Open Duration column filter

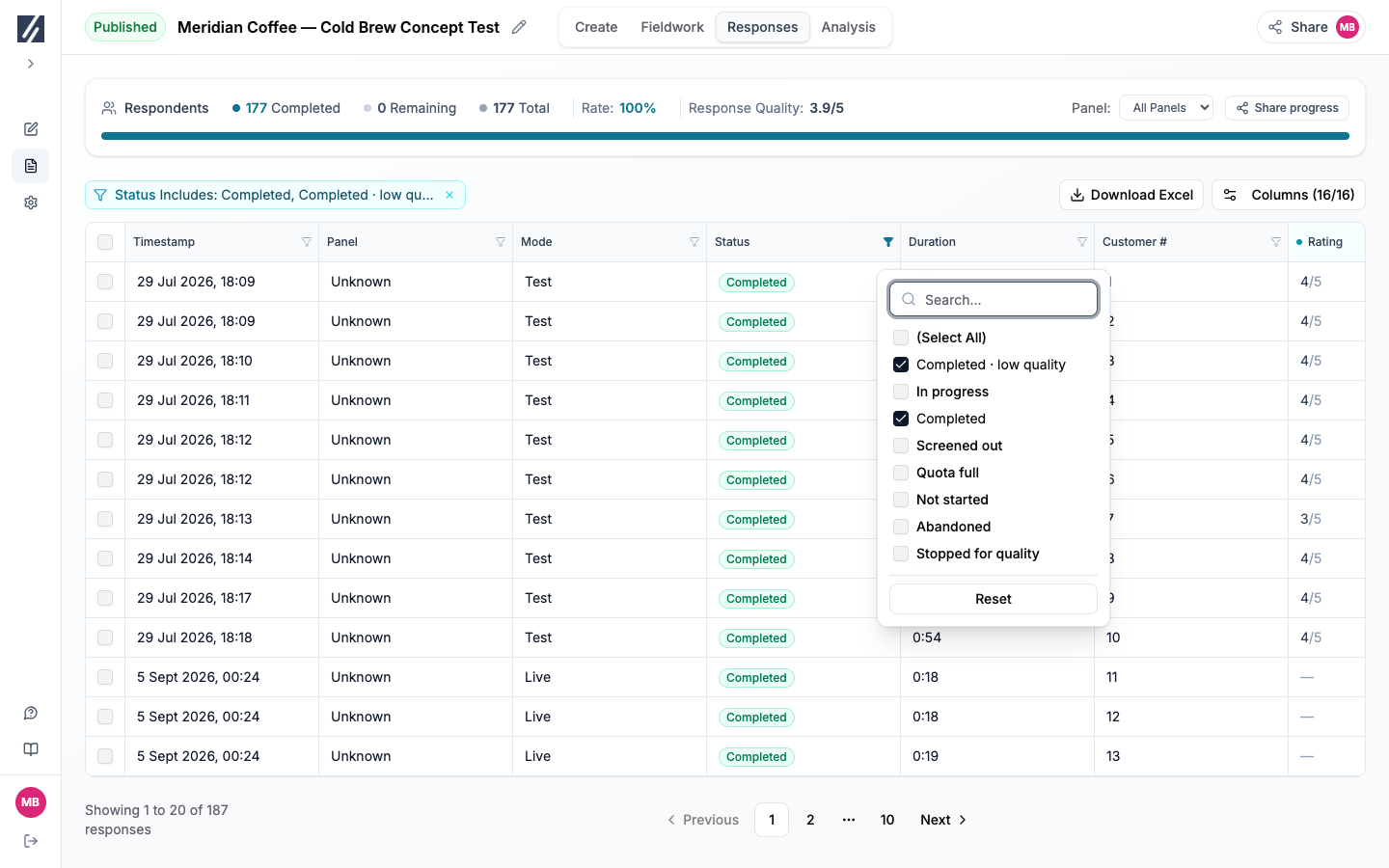click(1082, 242)
